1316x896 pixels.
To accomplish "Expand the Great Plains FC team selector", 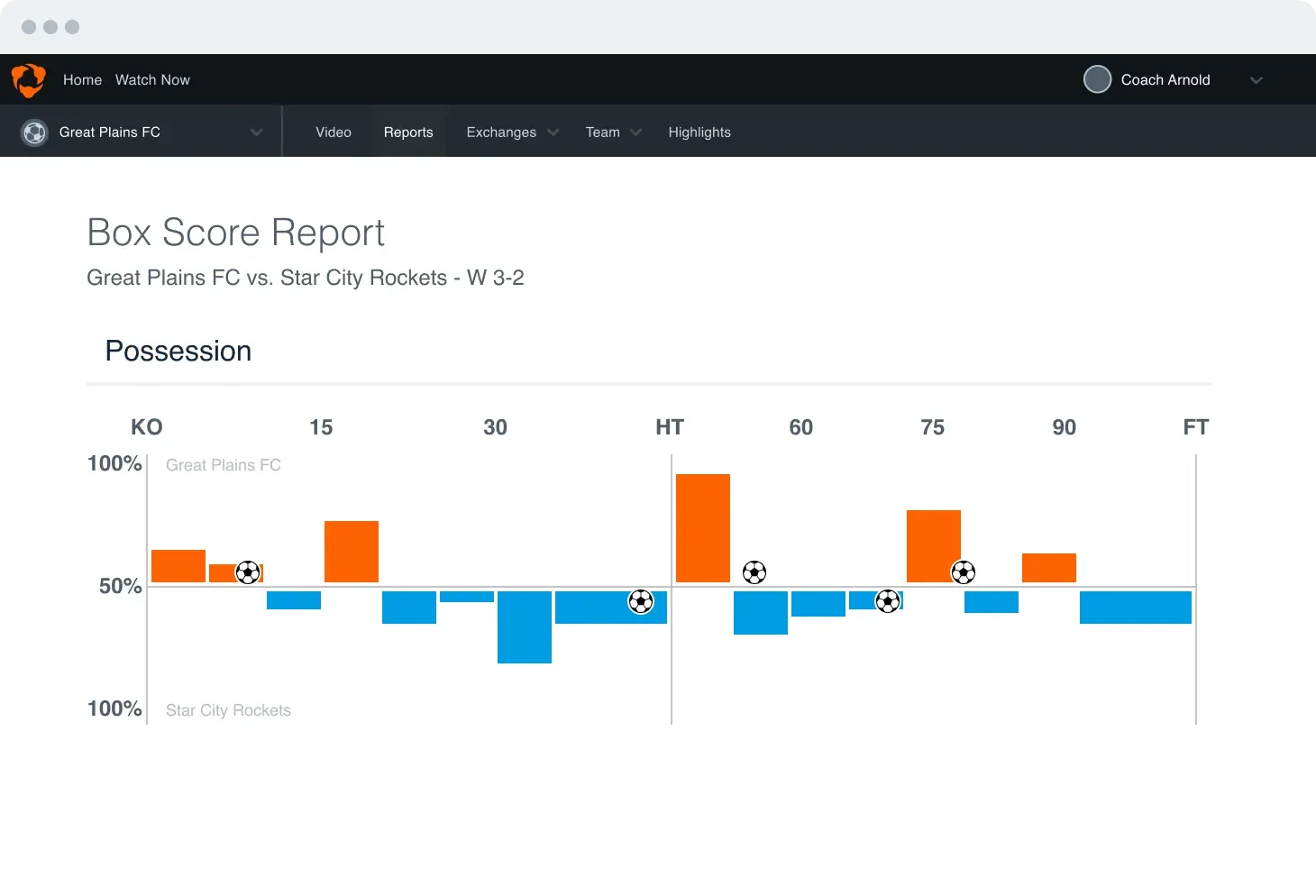I will click(x=256, y=133).
